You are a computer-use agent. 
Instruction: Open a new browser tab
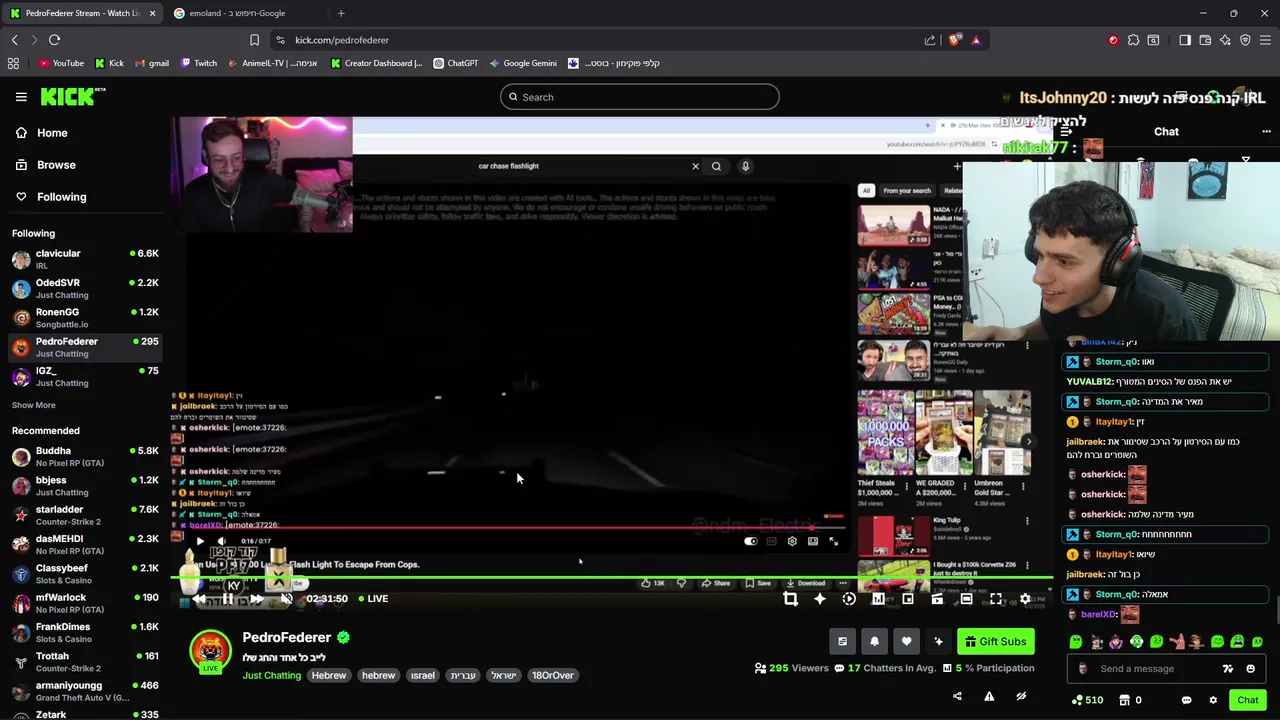coord(341,13)
